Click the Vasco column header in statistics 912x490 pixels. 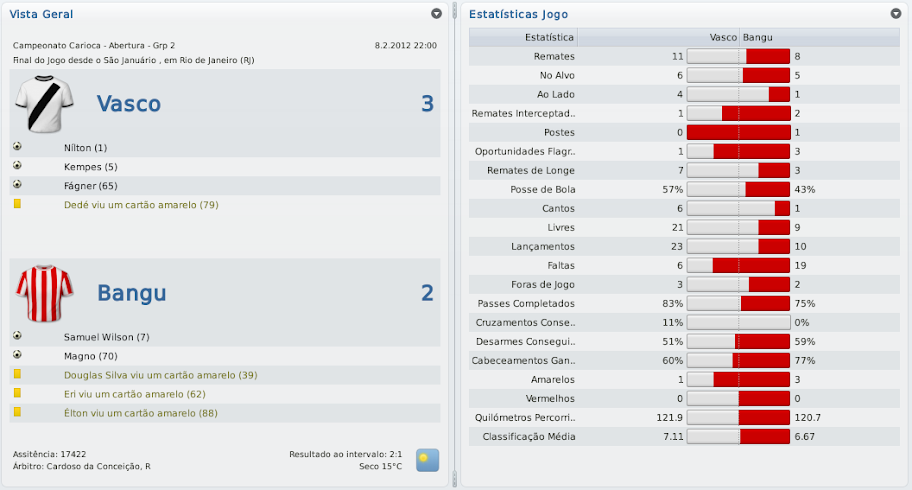click(722, 37)
